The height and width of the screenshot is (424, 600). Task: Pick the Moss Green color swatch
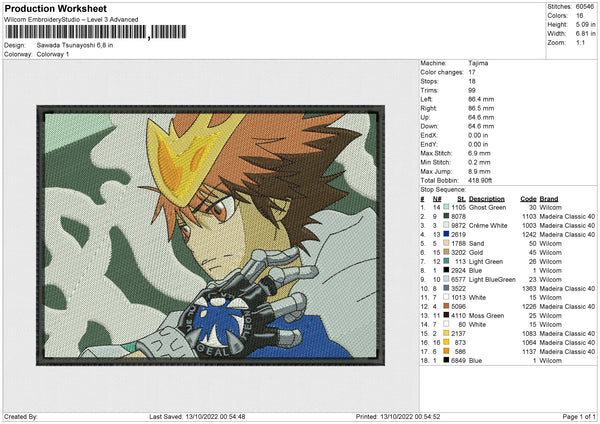446,315
